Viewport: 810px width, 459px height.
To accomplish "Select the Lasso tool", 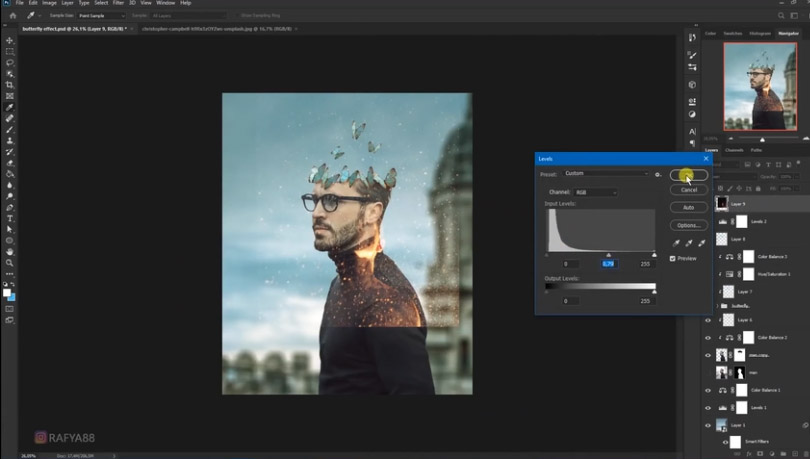I will (x=10, y=63).
